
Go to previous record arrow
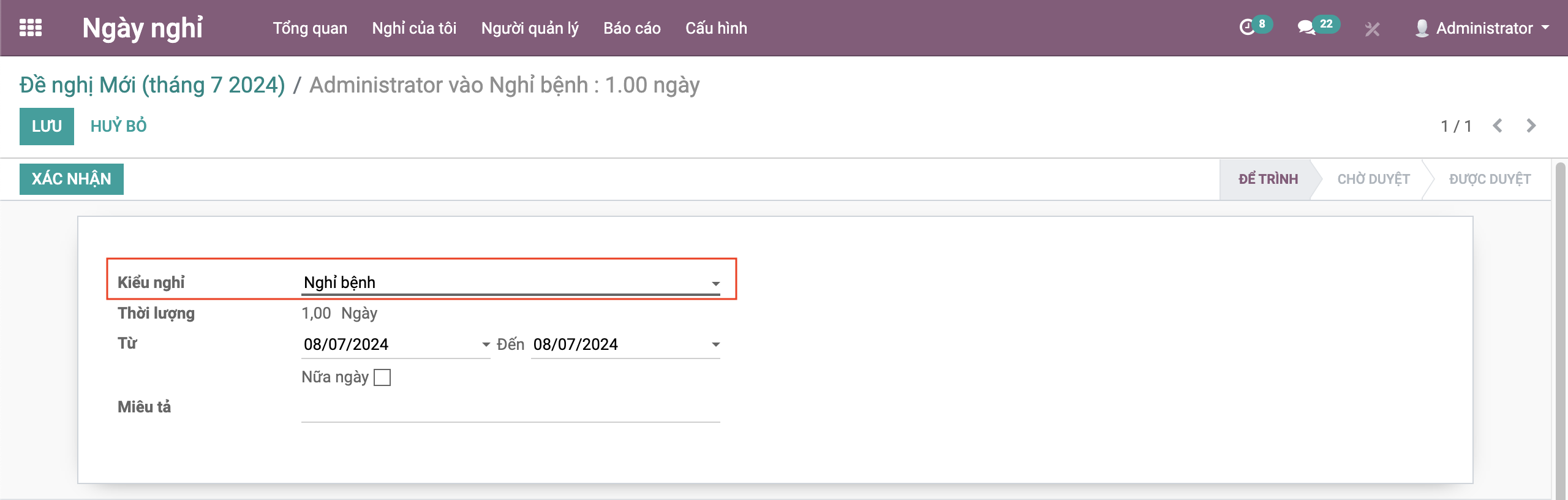click(1498, 126)
